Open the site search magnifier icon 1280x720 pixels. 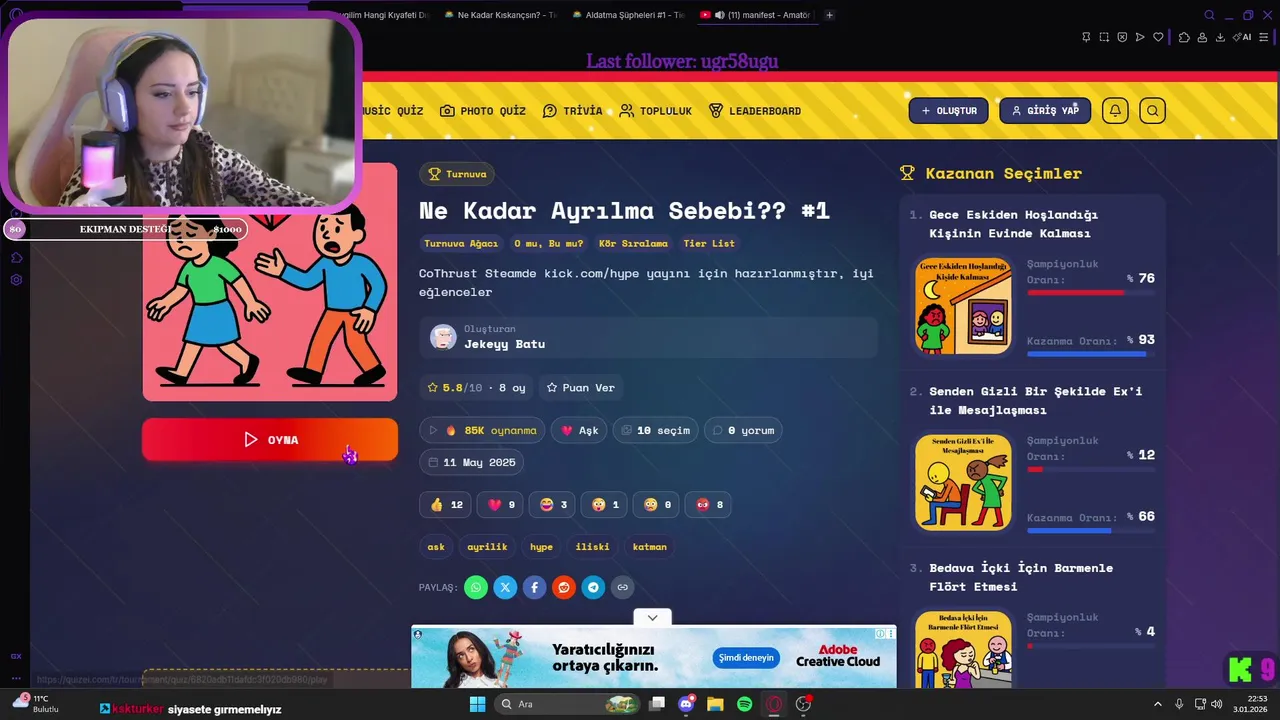pyautogui.click(x=1152, y=110)
